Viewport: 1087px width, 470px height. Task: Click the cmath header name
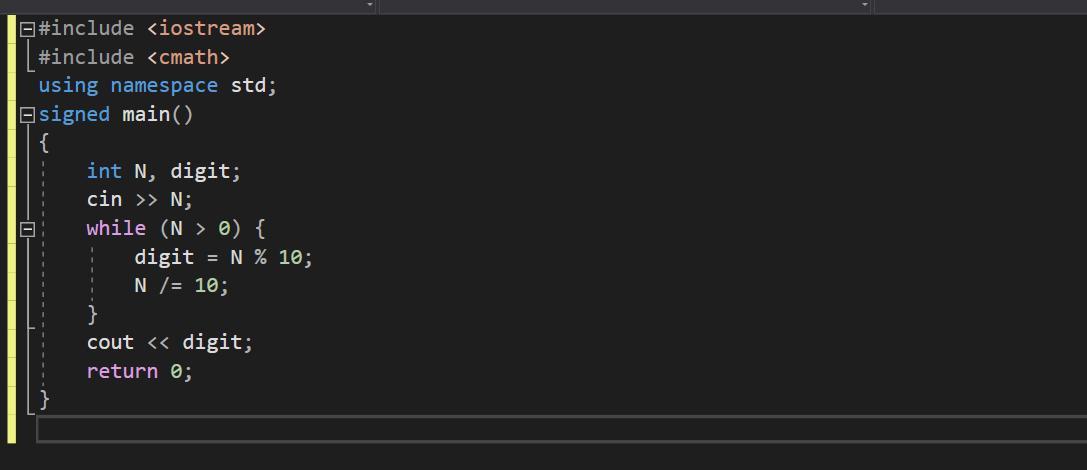(x=189, y=57)
